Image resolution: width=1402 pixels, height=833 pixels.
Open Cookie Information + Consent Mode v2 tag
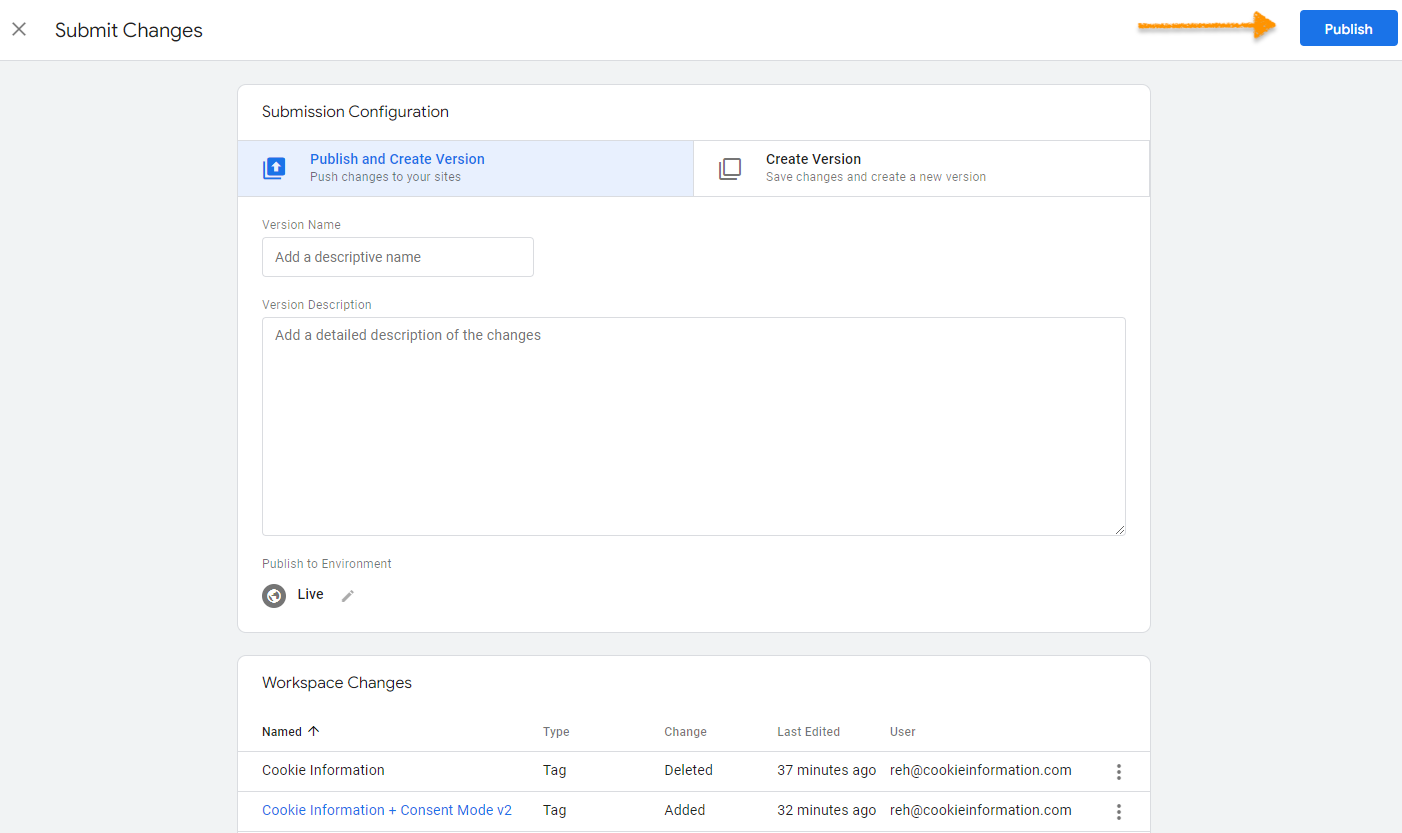coord(387,810)
